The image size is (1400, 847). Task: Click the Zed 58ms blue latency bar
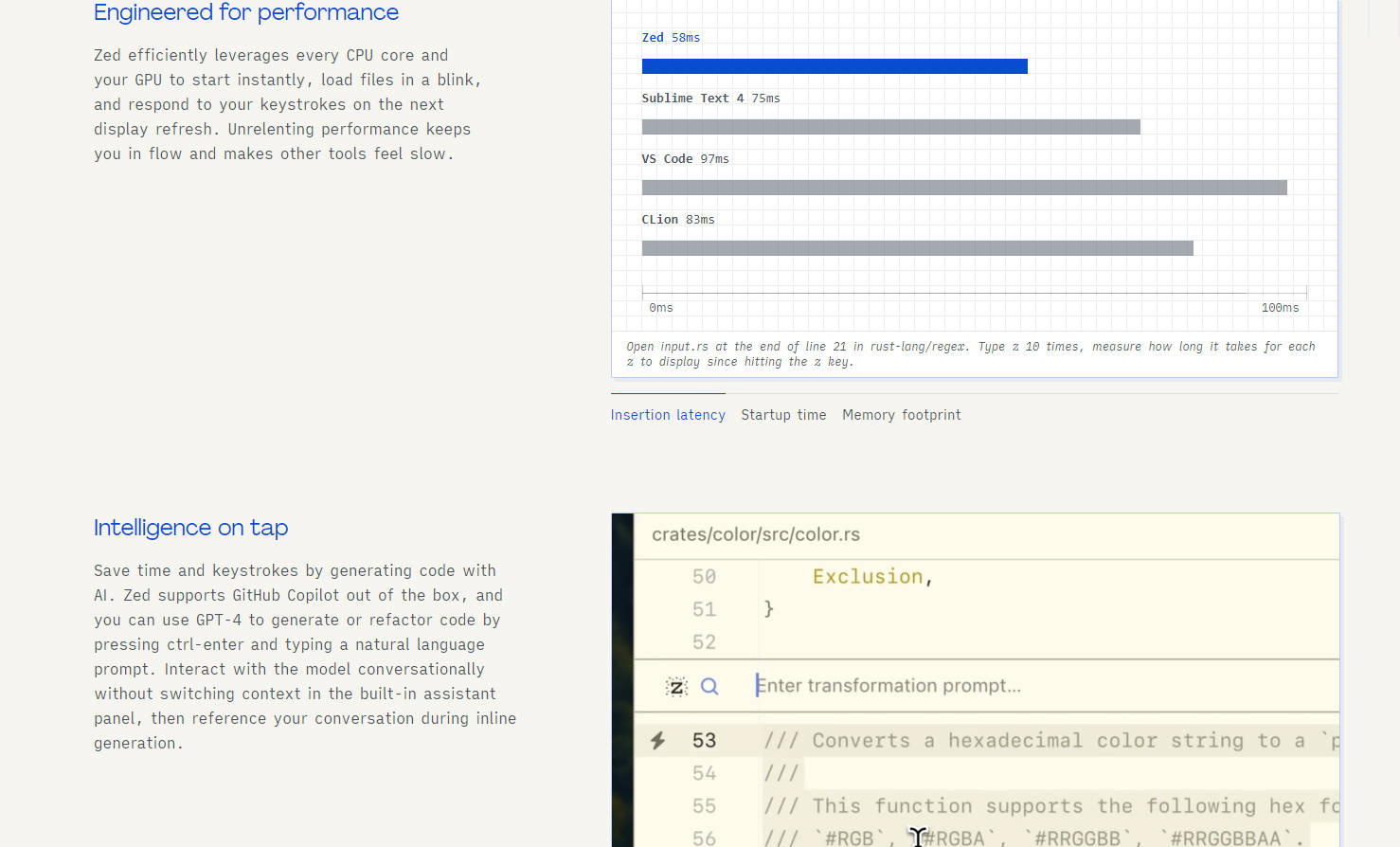(835, 66)
